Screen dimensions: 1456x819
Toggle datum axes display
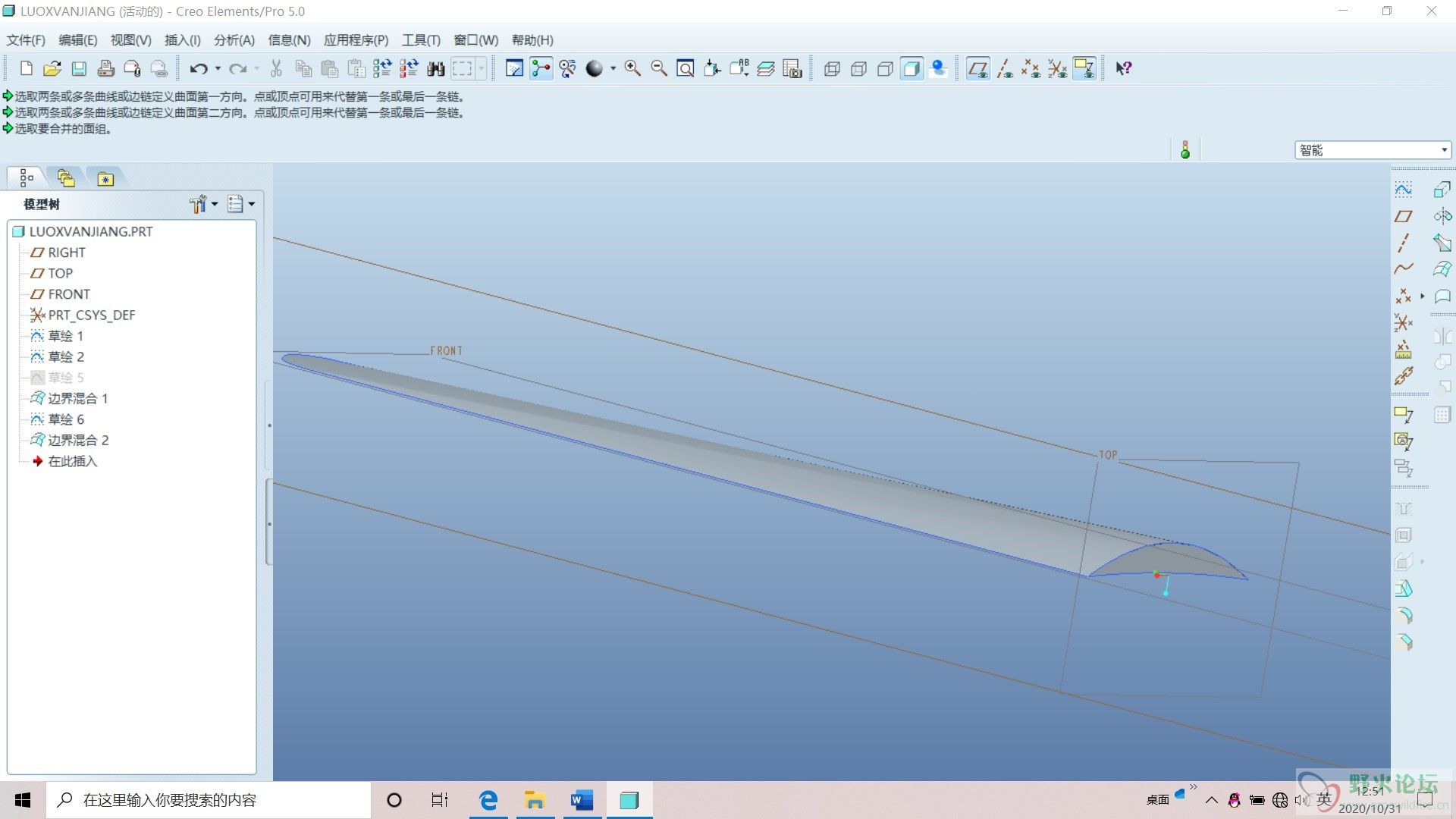tap(1005, 69)
